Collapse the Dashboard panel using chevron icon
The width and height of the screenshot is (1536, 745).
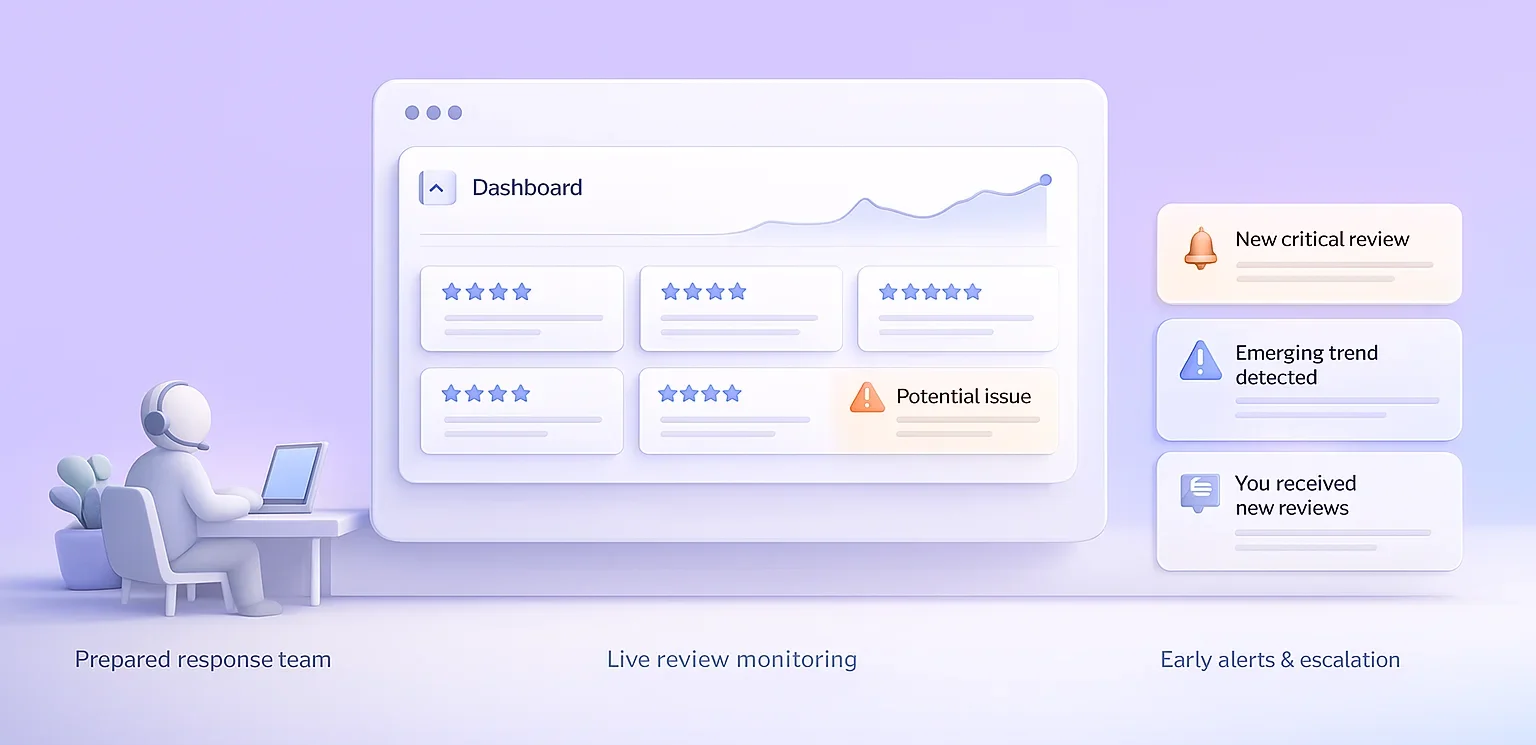[437, 188]
